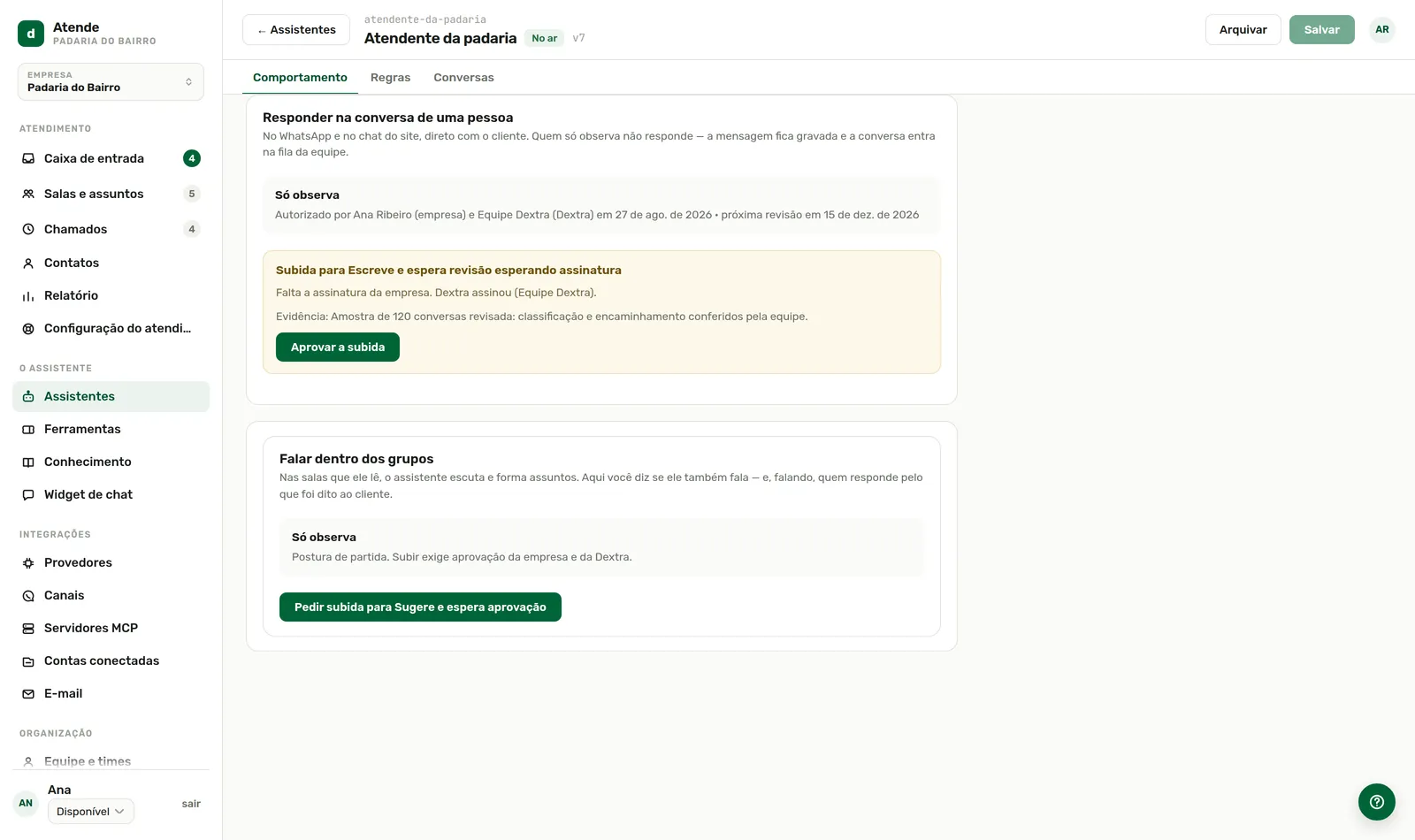Click the Falar dentro dos grupos heading
Screen dimensions: 1415x840
pyautogui.click(x=356, y=458)
